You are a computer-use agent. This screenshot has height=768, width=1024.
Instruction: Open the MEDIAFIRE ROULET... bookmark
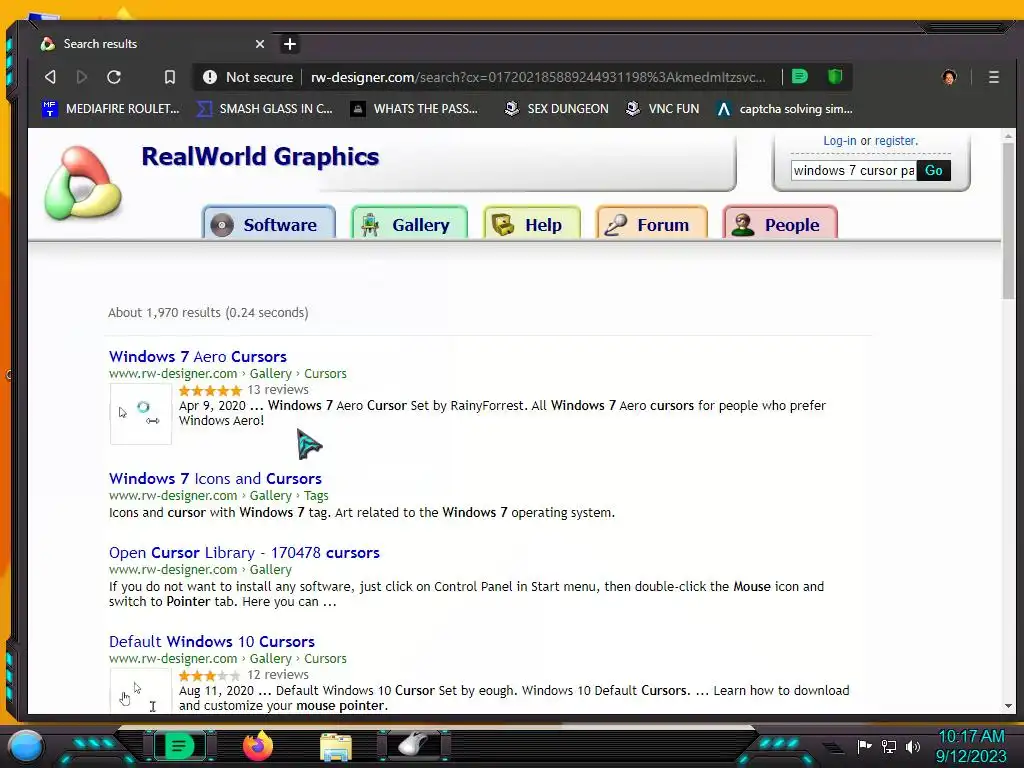pyautogui.click(x=111, y=108)
